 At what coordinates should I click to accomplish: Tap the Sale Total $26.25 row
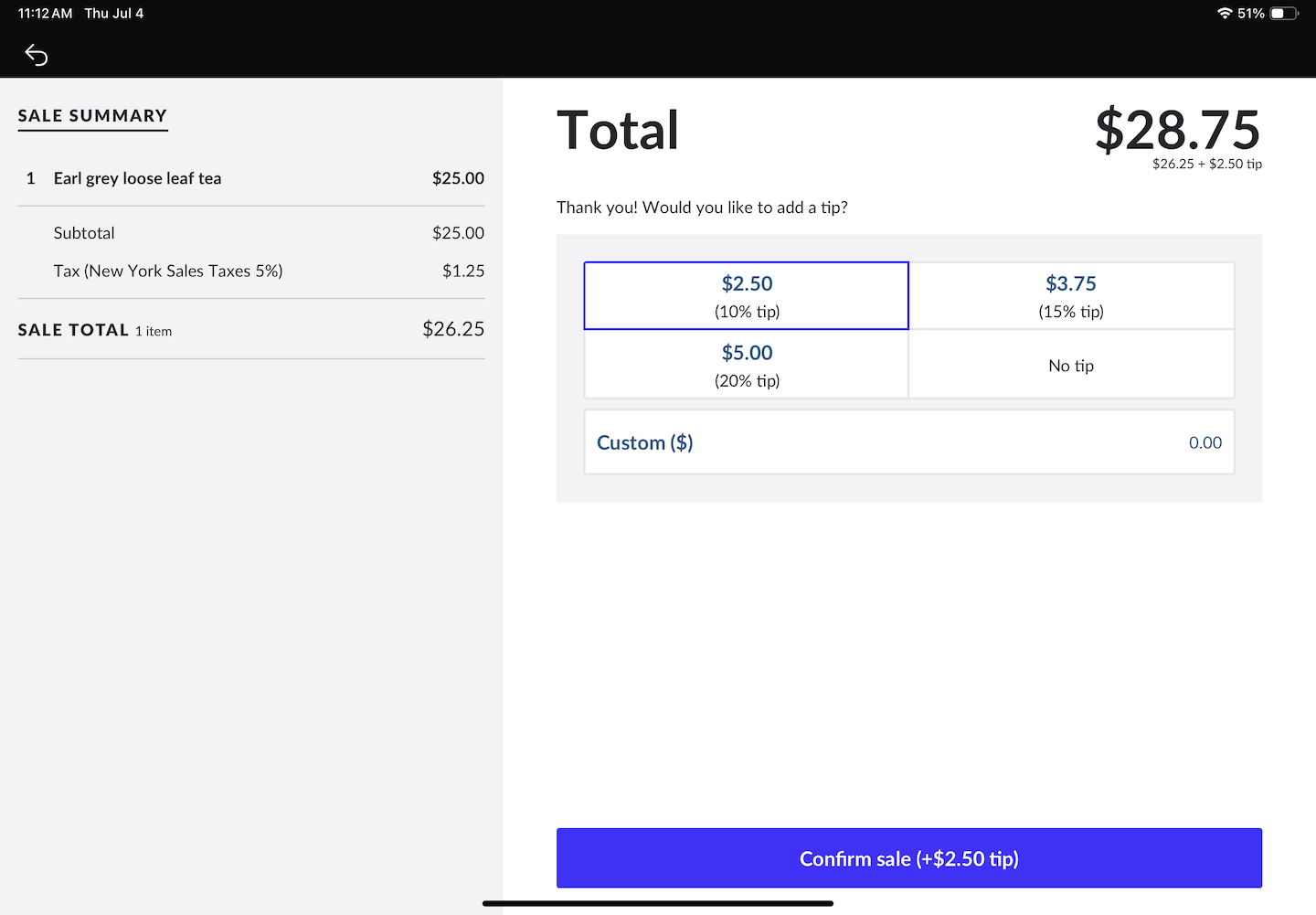[251, 329]
